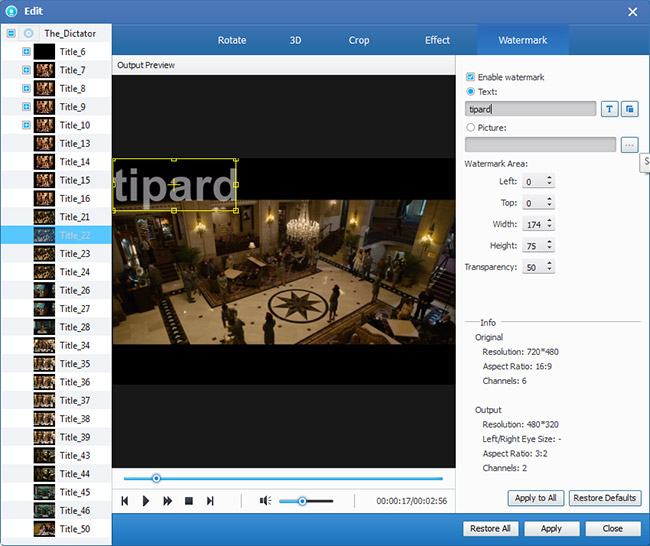Click the Close button at bottom
Viewport: 650px width, 546px height.
tap(613, 529)
